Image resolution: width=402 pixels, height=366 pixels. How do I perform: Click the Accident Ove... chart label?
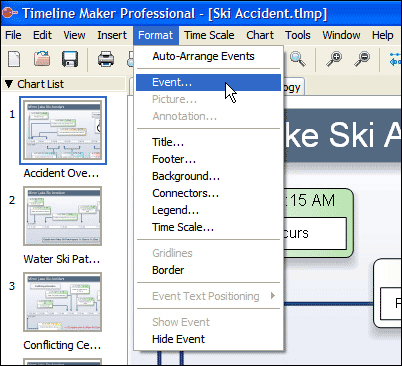61,173
